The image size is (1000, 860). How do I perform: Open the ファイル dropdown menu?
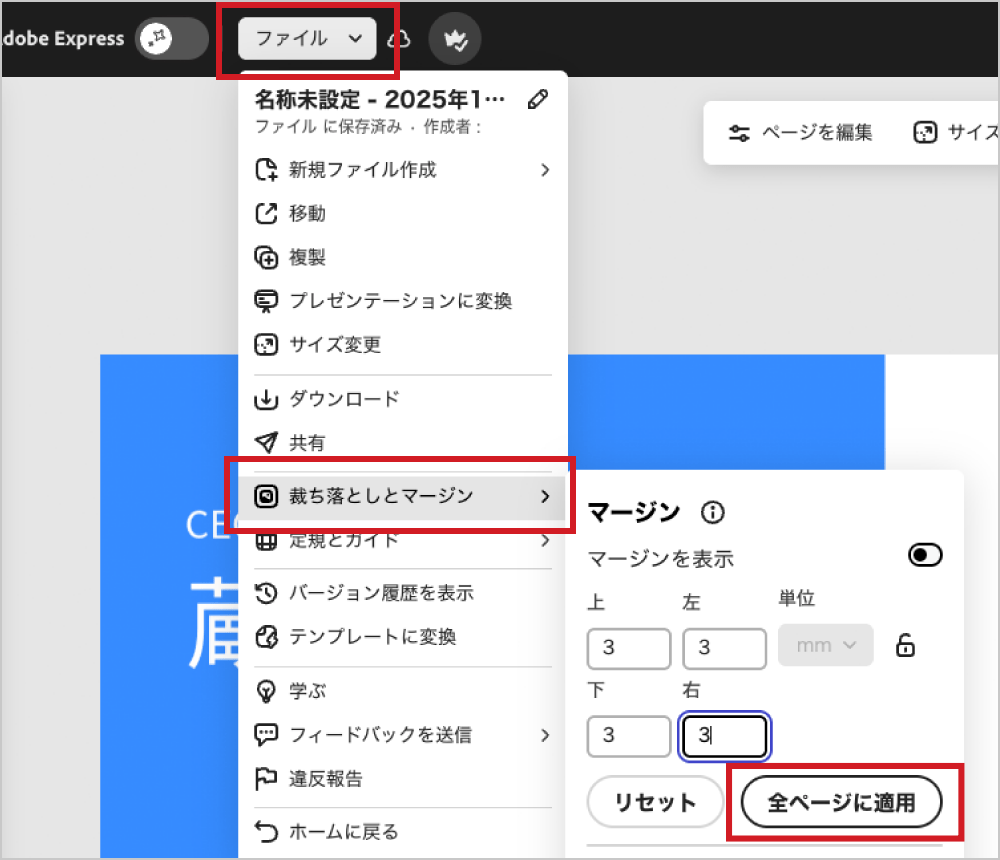[x=307, y=38]
